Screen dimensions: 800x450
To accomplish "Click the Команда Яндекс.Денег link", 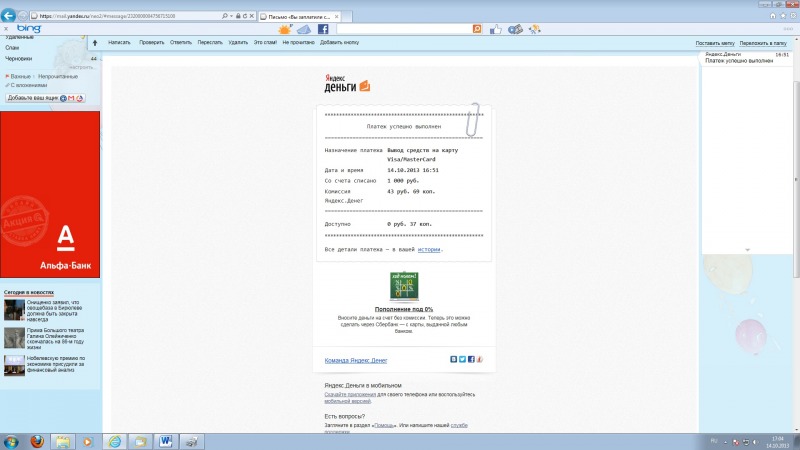I will pos(356,360).
